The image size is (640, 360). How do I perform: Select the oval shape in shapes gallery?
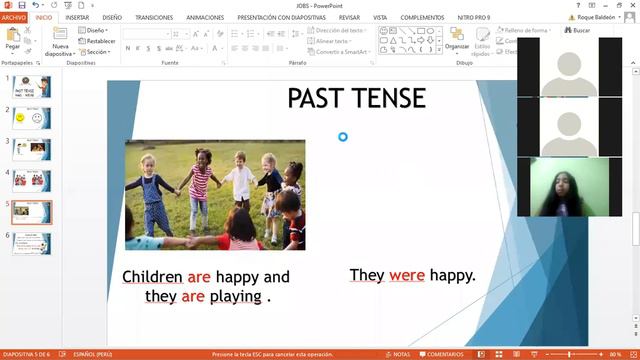pos(430,31)
